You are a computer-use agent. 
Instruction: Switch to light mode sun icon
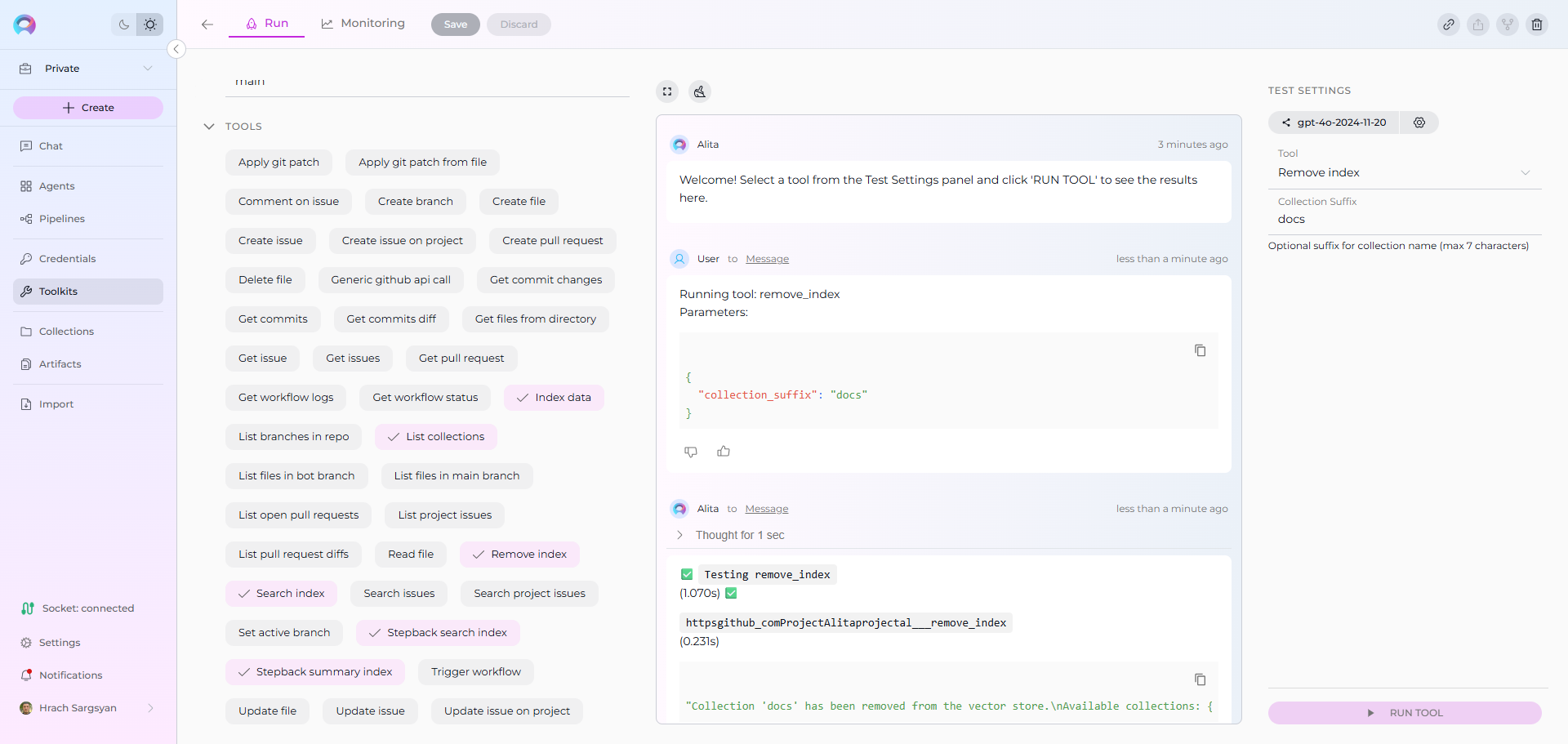[x=150, y=25]
